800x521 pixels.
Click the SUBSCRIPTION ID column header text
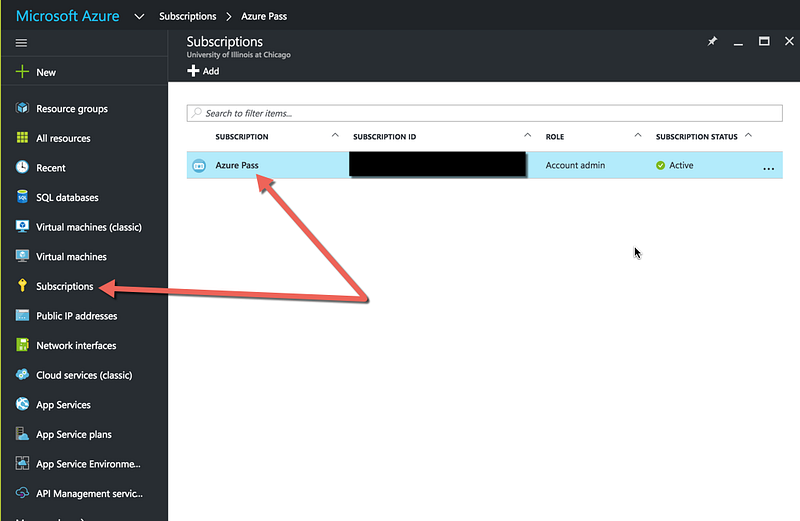pyautogui.click(x=385, y=137)
